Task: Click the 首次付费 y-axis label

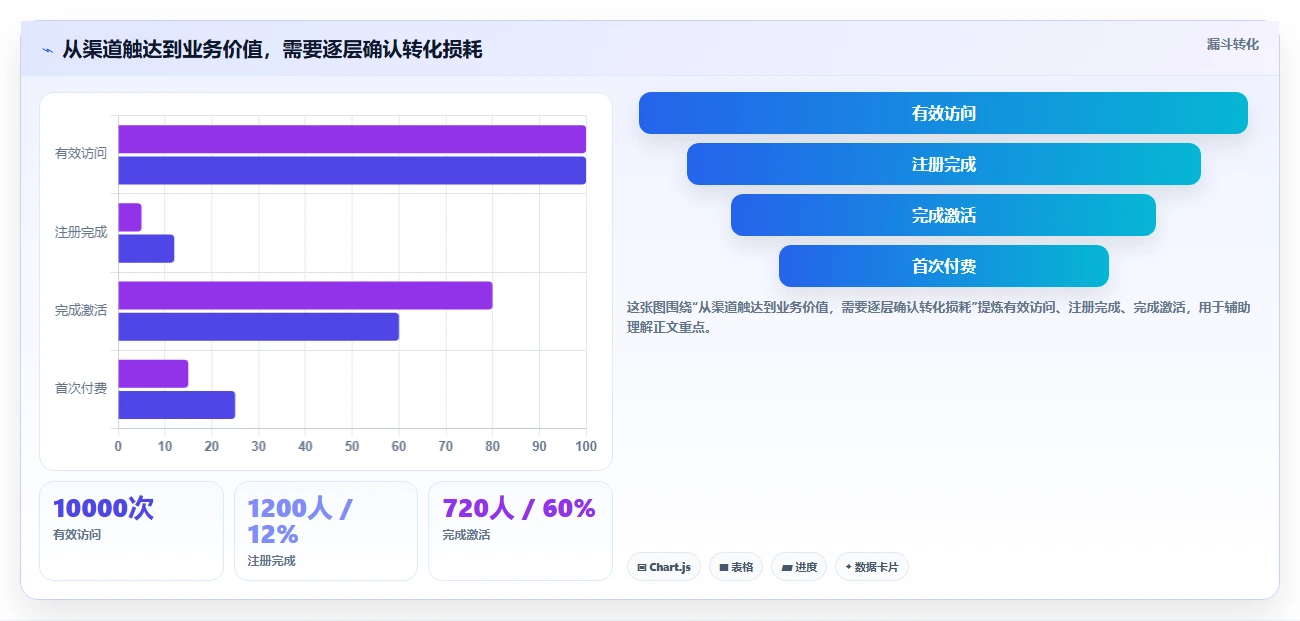Action: (81, 388)
